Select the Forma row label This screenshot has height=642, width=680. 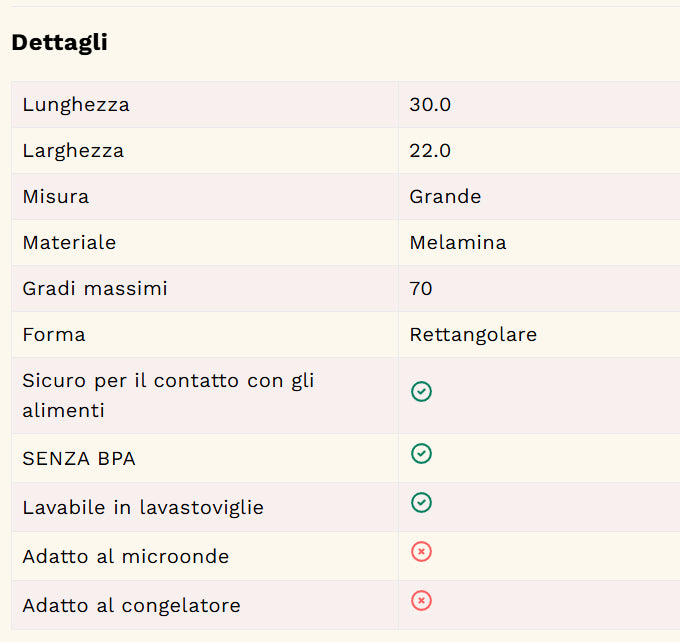(x=54, y=335)
